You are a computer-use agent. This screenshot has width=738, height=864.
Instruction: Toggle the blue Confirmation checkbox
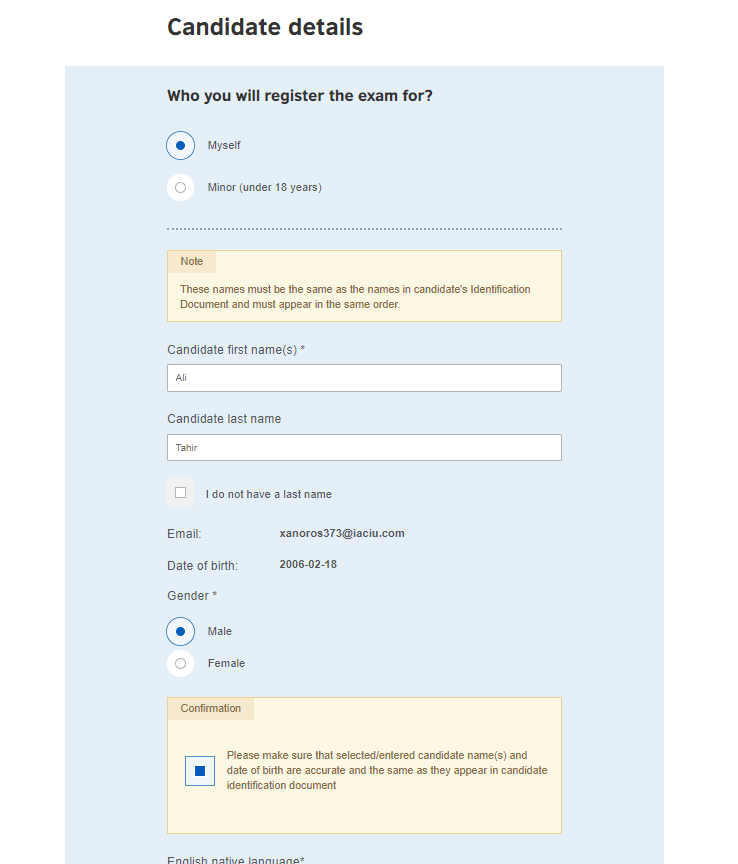coord(200,771)
